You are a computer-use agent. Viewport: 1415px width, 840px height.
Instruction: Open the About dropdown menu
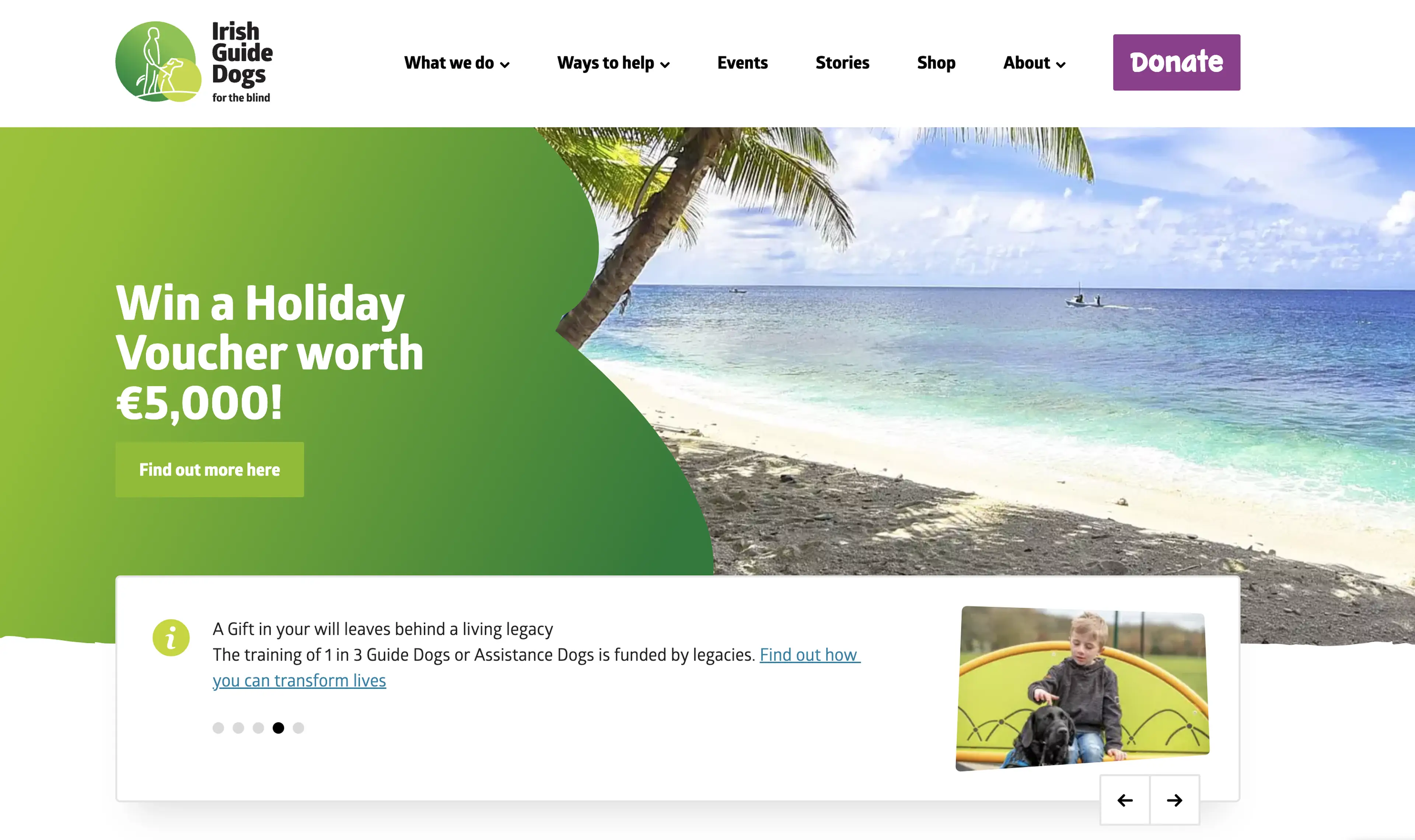click(x=1034, y=63)
